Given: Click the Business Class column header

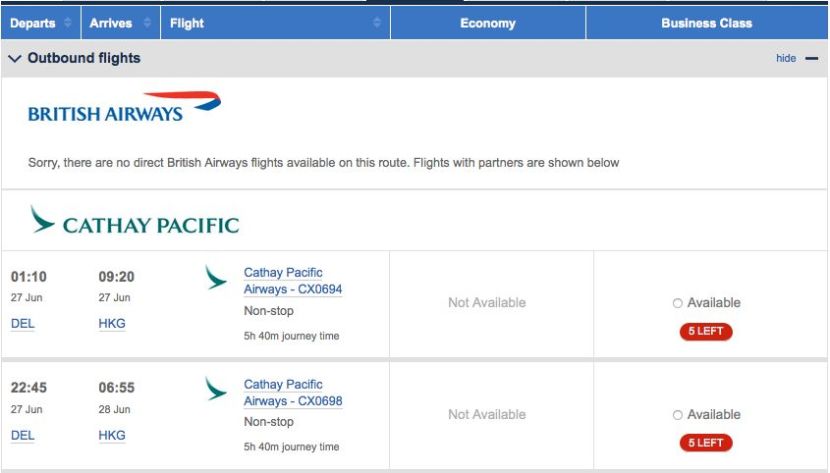Looking at the screenshot, I should click(x=706, y=23).
